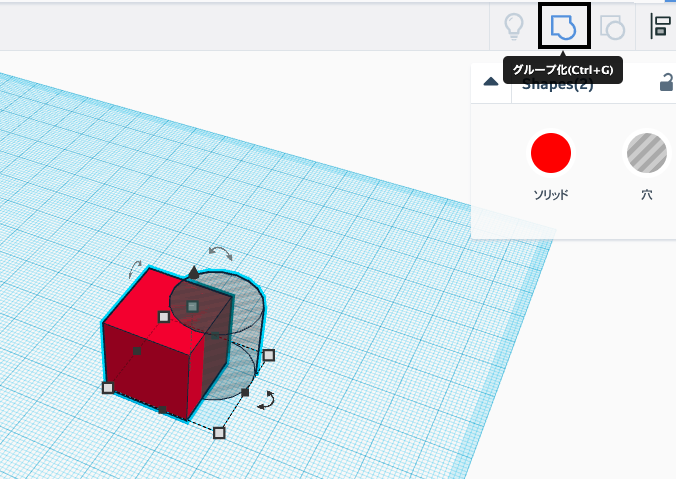Click the ソリッド text label
This screenshot has width=676, height=479.
pos(550,195)
